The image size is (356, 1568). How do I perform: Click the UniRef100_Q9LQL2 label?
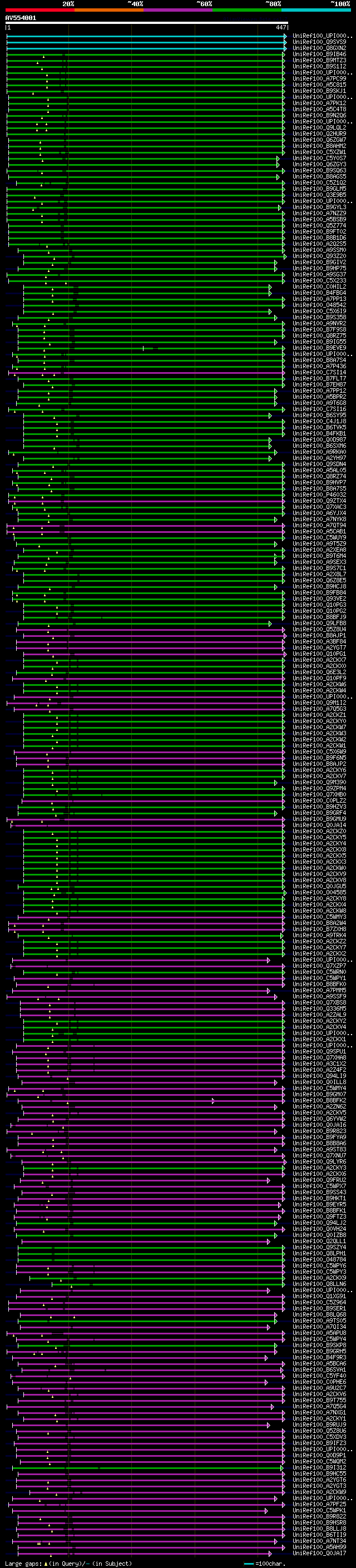(x=319, y=128)
